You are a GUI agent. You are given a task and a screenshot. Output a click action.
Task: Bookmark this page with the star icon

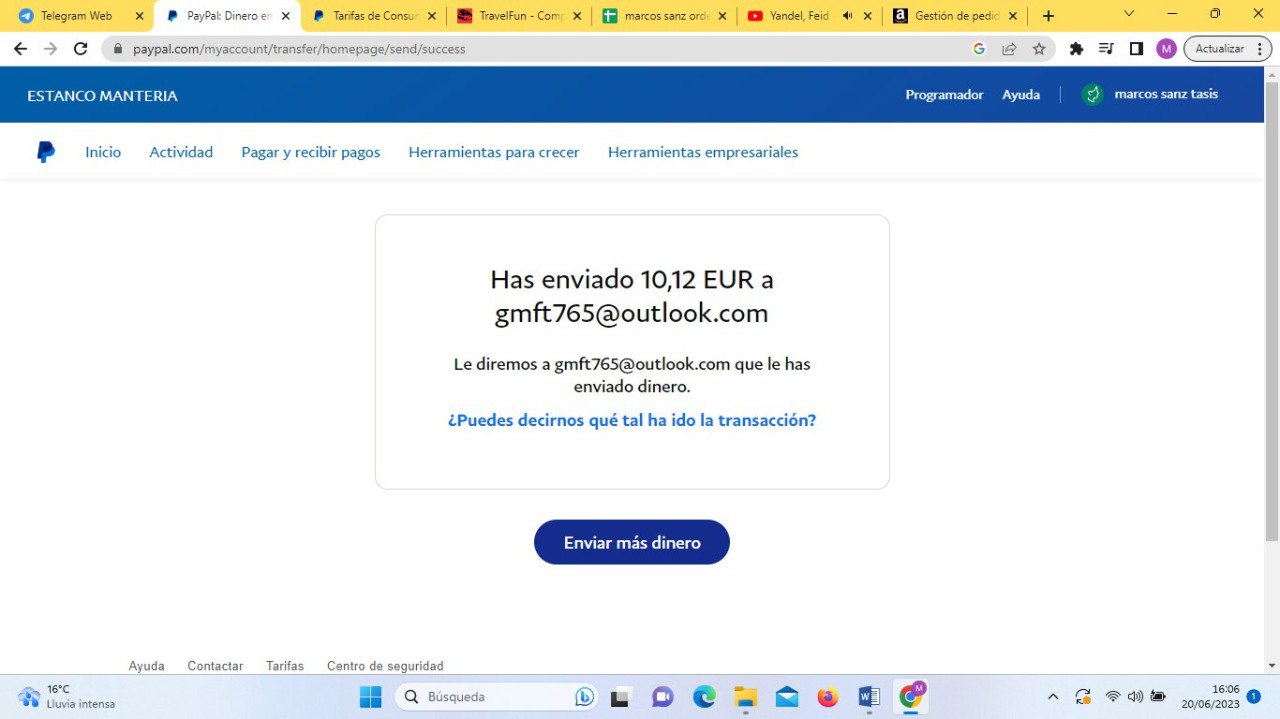tap(1039, 49)
